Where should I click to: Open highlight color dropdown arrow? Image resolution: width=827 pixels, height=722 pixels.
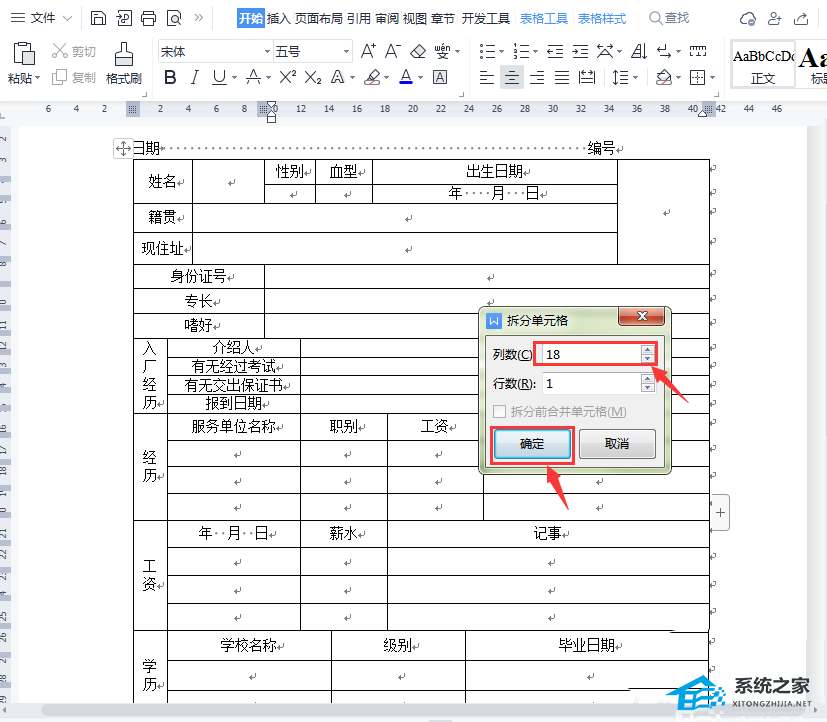pos(387,78)
